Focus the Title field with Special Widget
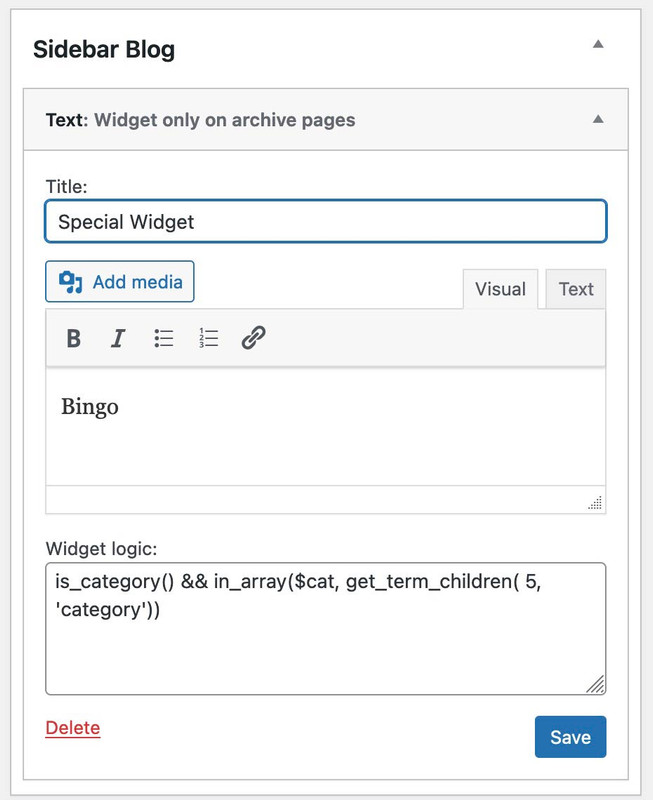Image resolution: width=653 pixels, height=800 pixels. (326, 221)
